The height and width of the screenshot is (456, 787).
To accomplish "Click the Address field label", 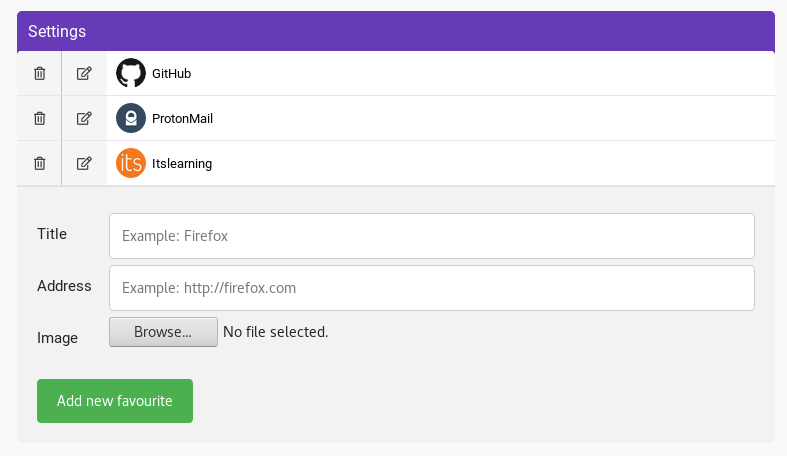I will pos(64,286).
